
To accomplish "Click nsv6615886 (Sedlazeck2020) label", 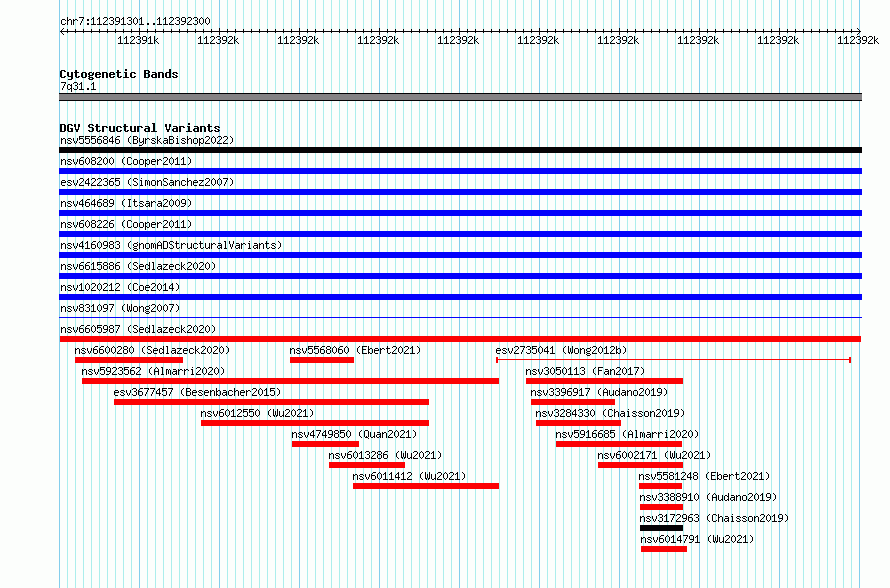I will pos(138,266).
